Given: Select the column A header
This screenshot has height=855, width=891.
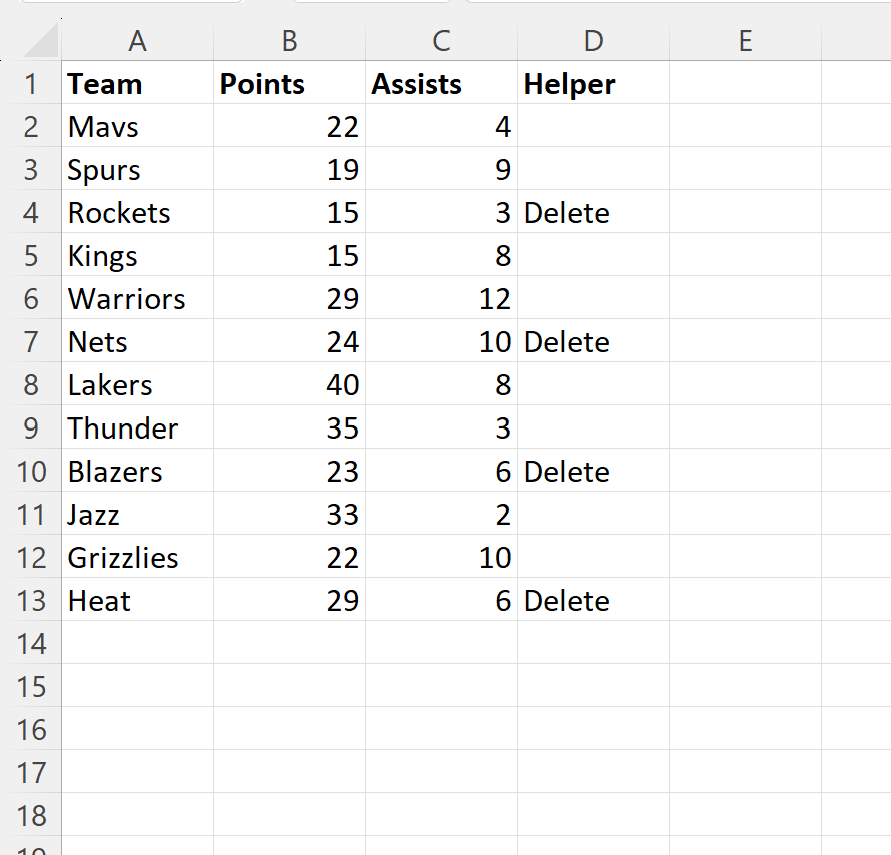Looking at the screenshot, I should pos(137,41).
